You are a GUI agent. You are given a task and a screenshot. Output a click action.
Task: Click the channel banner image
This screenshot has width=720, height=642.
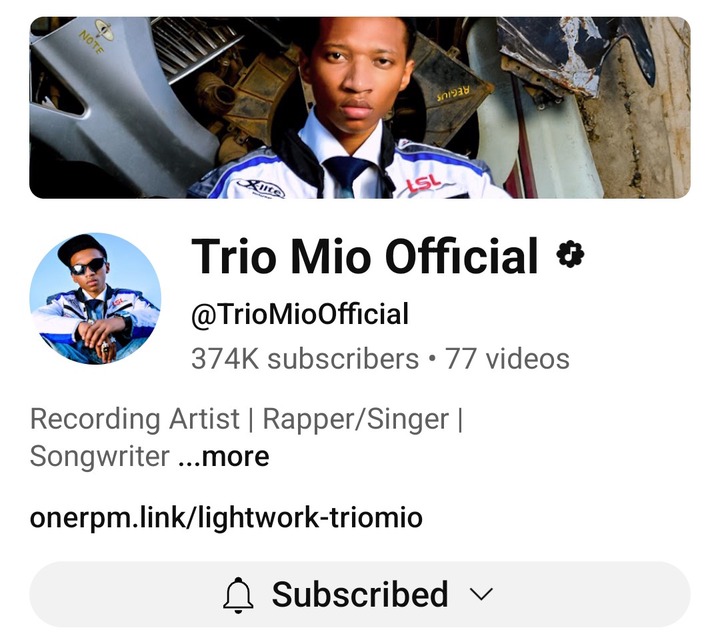coord(360,107)
